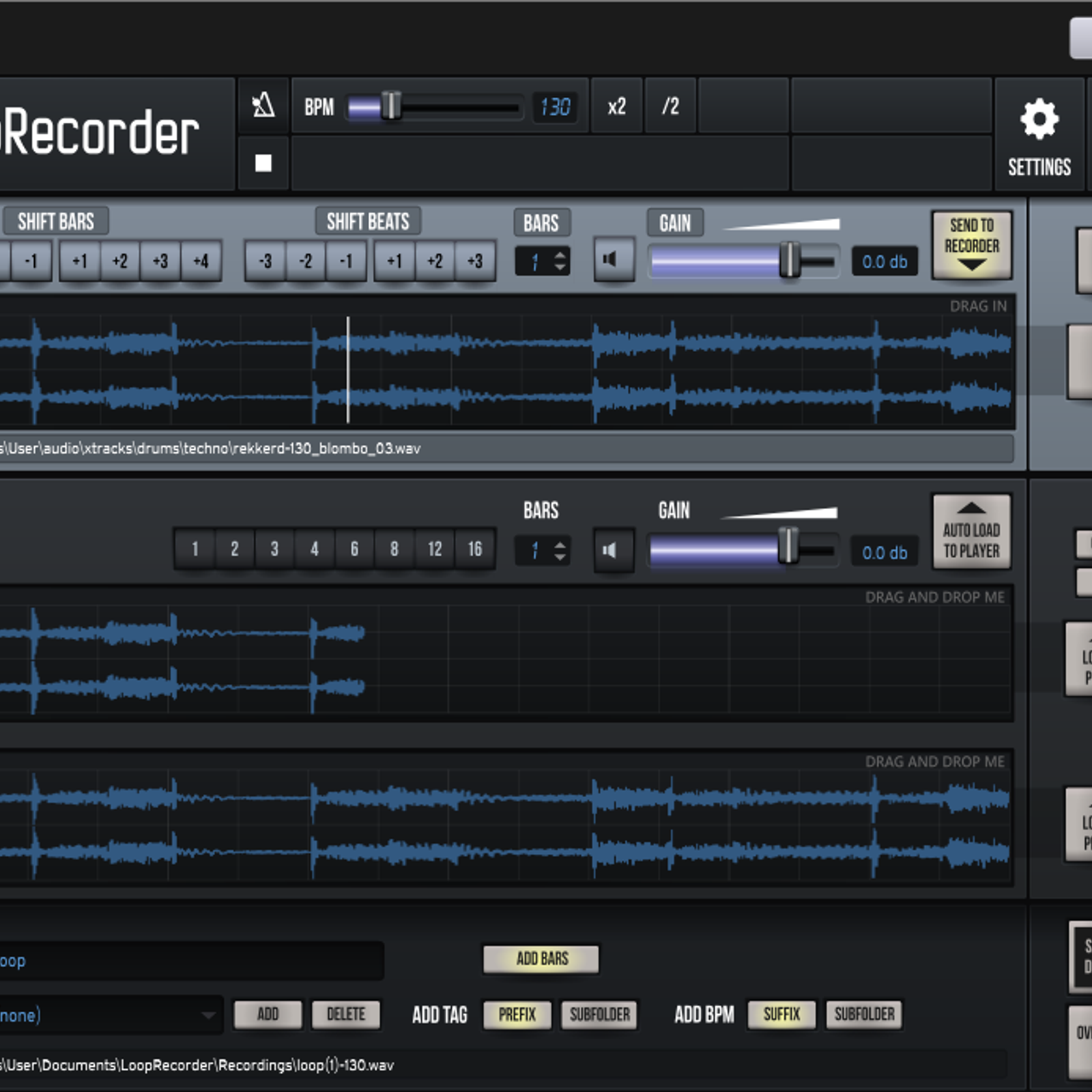Add a BPM suffix with the Suffix button
This screenshot has width=1092, height=1092.
coord(781,1014)
